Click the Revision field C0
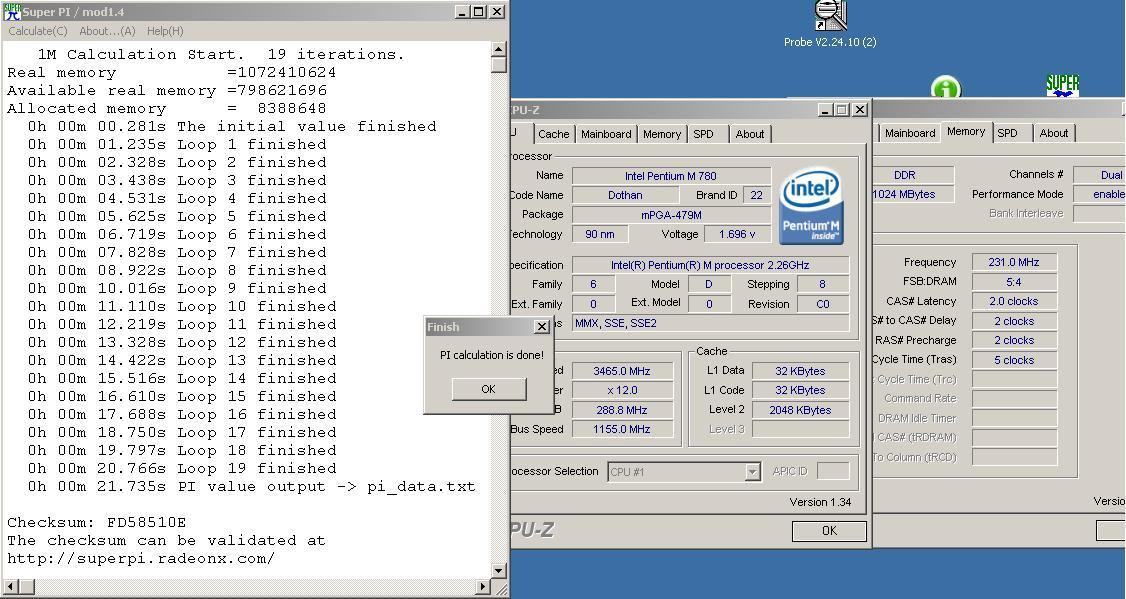This screenshot has height=599, width=1126. [x=822, y=304]
